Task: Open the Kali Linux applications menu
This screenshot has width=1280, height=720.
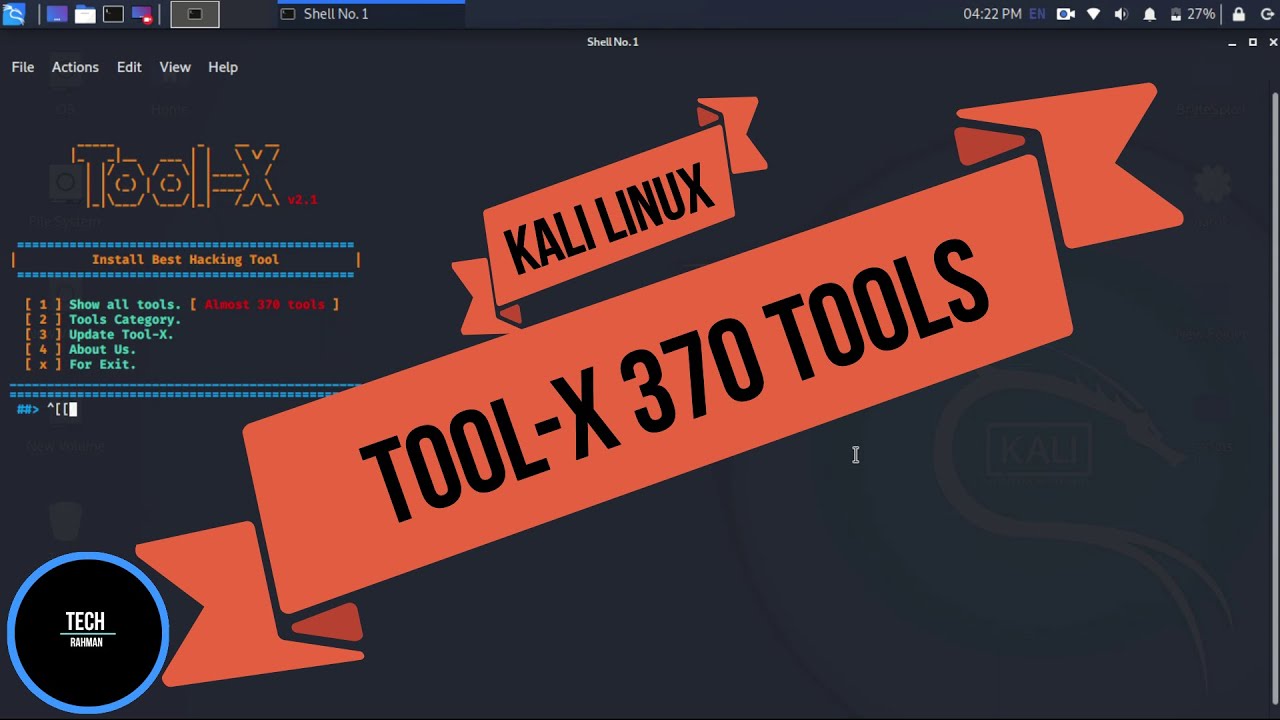Action: point(14,14)
